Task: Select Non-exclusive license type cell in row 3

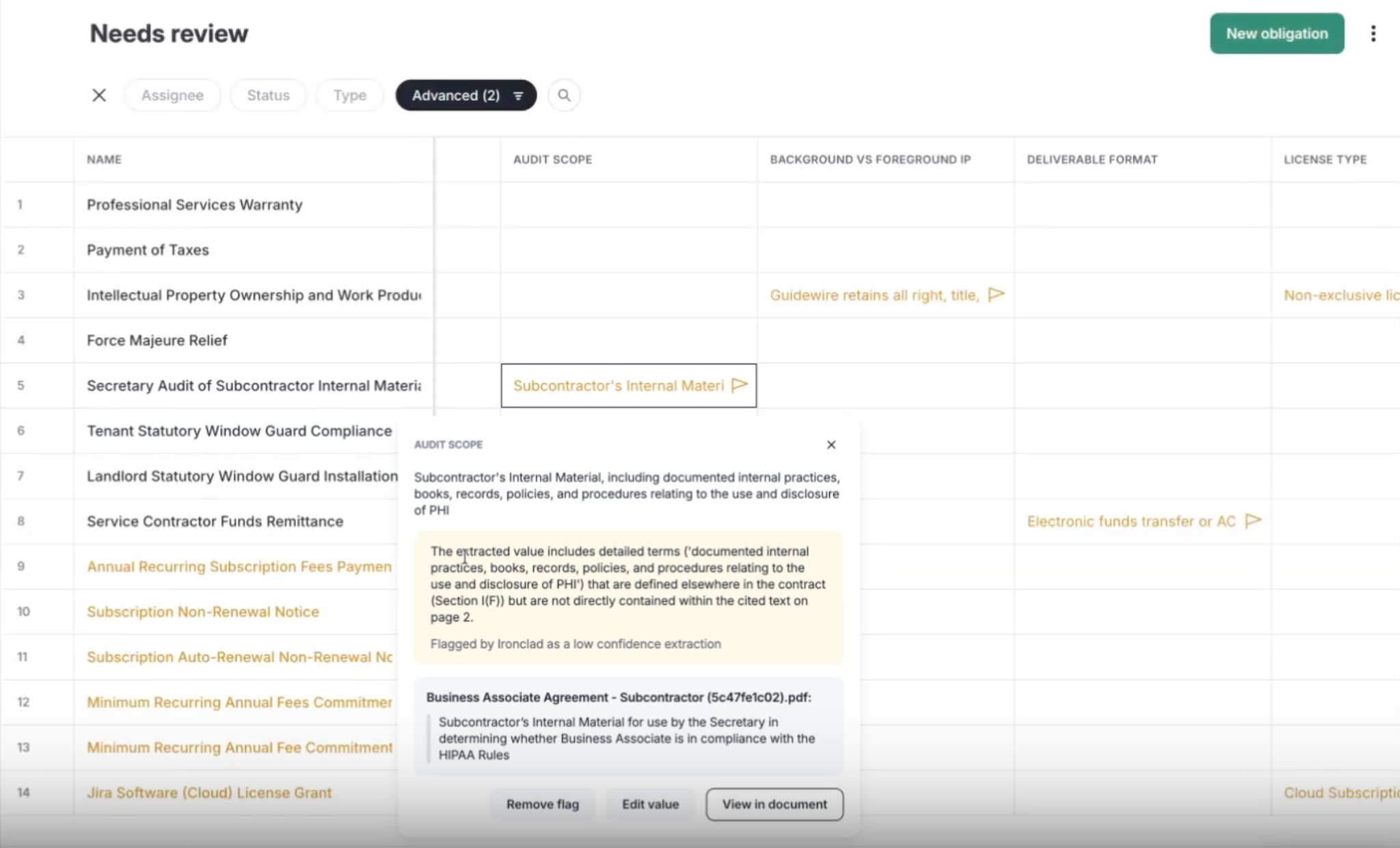Action: pyautogui.click(x=1336, y=295)
